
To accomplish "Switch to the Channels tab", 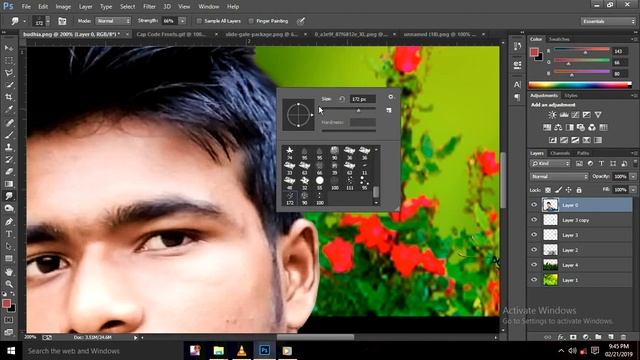I will (x=560, y=153).
